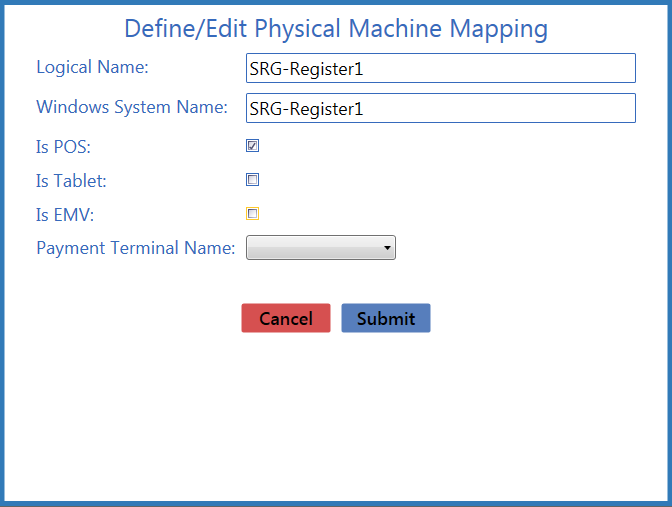The image size is (672, 507).
Task: Open the Payment Terminal Name dropdown
Action: (x=321, y=247)
